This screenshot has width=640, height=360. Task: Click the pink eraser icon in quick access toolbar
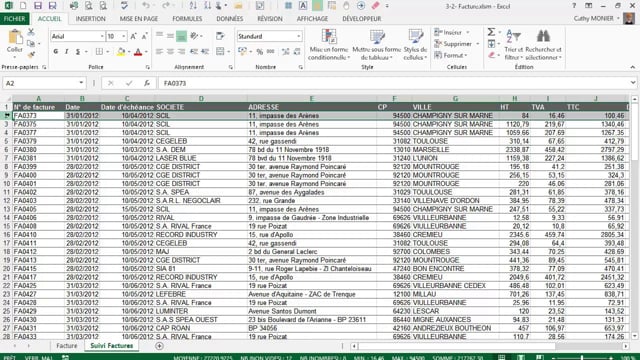376,6
